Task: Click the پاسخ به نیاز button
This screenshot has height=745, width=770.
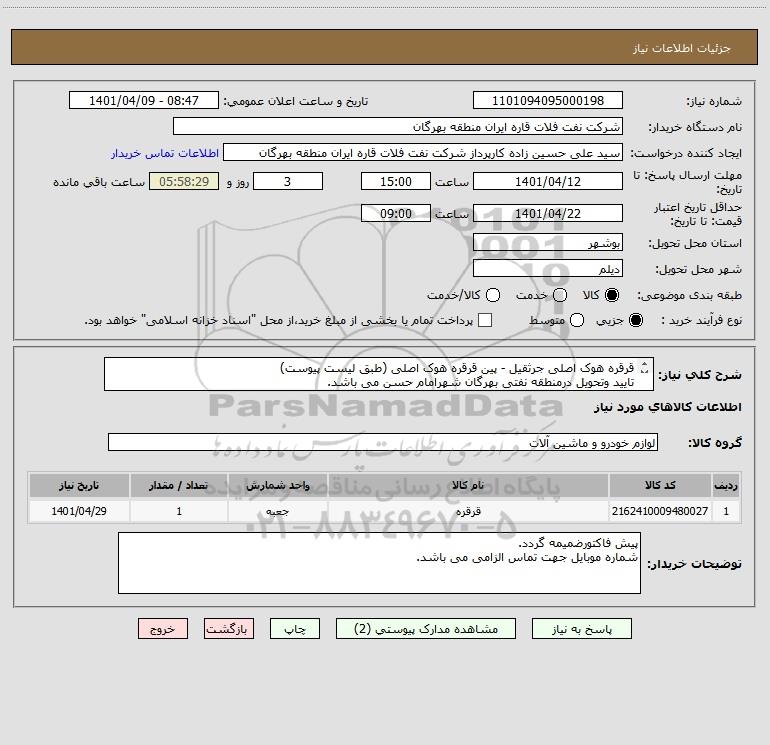Action: pyautogui.click(x=581, y=629)
